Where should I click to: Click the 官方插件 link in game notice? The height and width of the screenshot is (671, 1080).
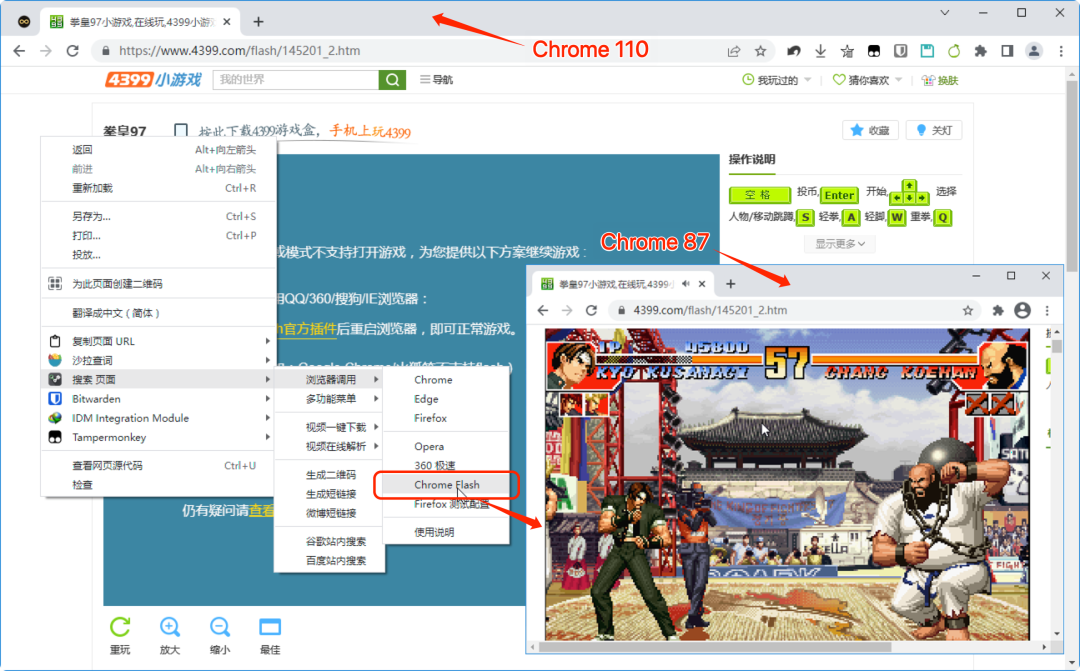click(309, 329)
